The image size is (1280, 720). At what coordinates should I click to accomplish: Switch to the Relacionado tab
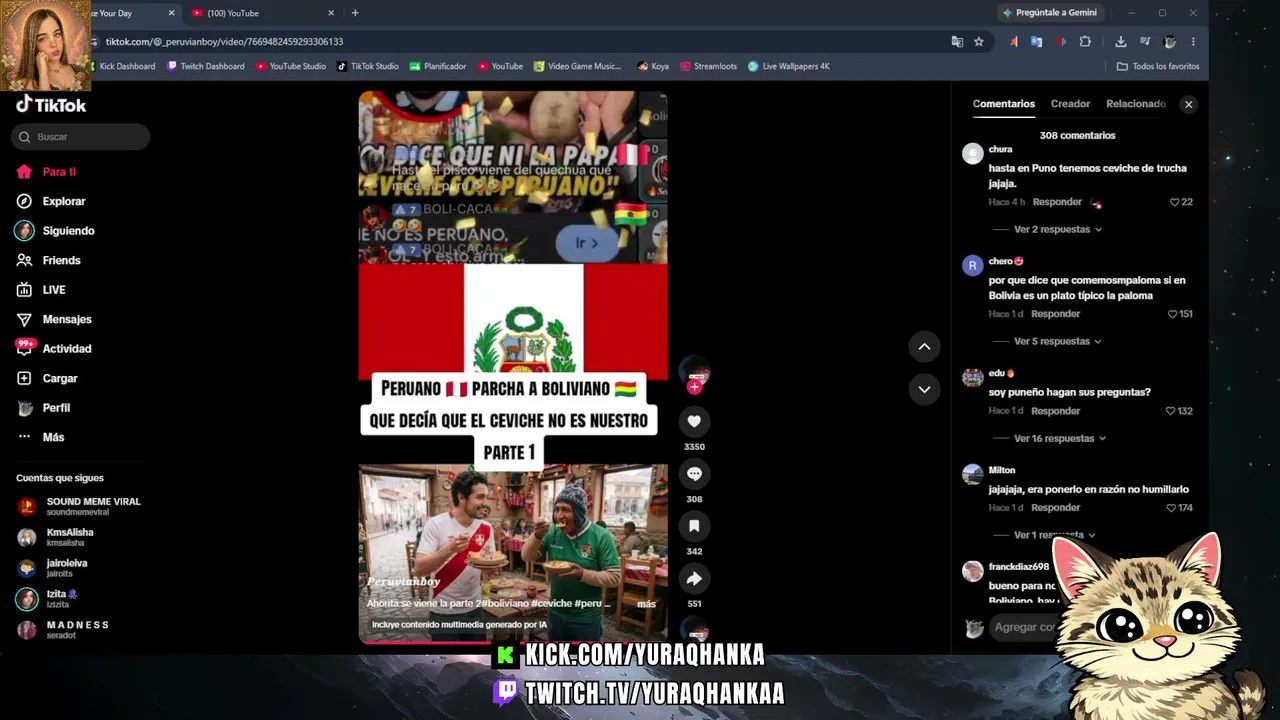1136,104
